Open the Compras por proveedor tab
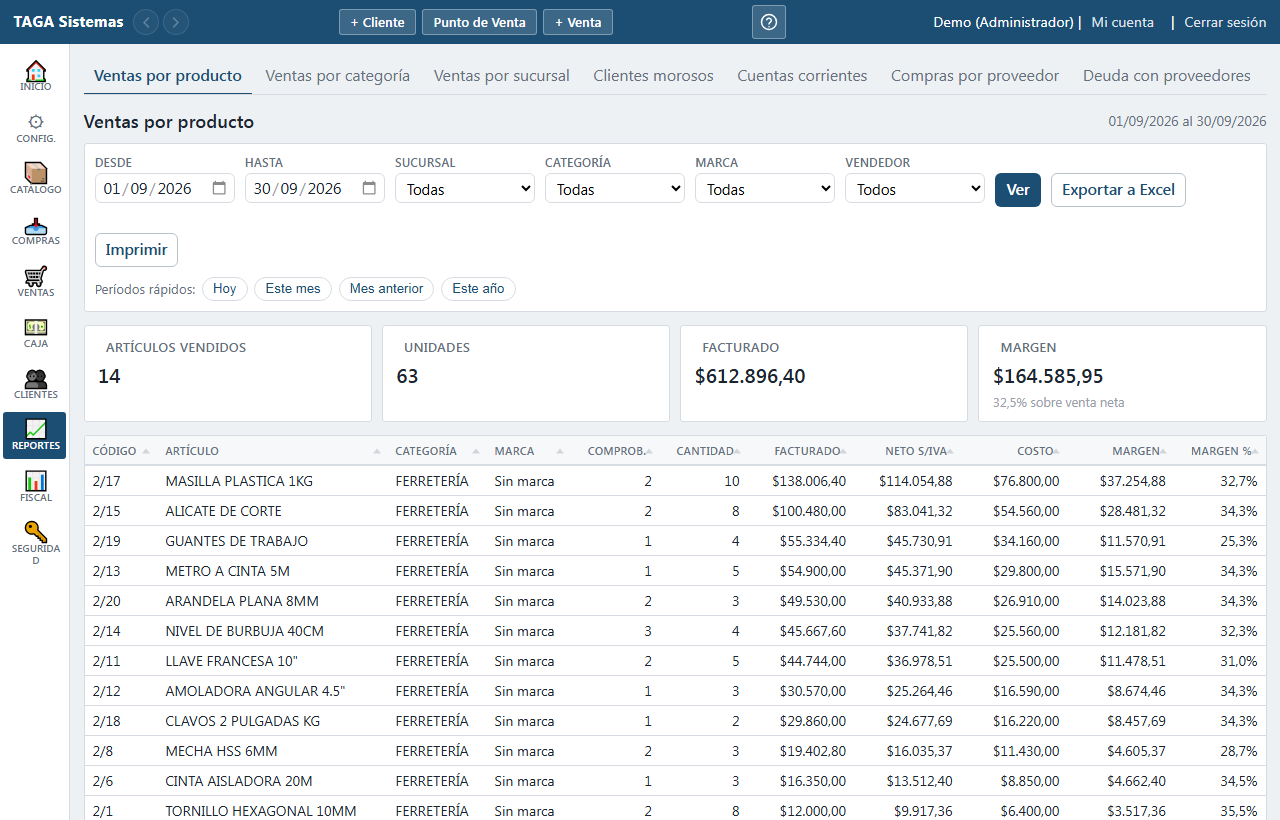The height and width of the screenshot is (820, 1280). tap(975, 76)
